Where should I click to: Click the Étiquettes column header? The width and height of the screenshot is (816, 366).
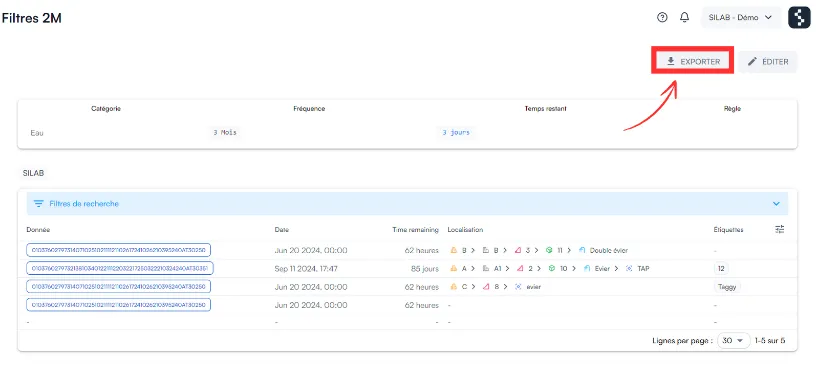coord(729,230)
